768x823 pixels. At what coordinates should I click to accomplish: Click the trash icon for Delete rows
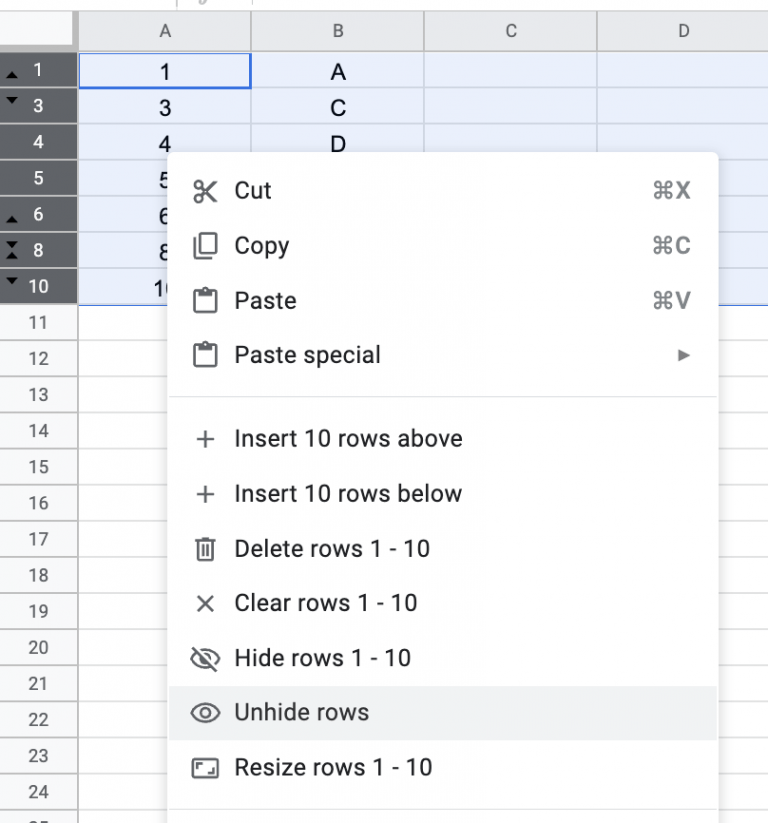(x=205, y=549)
